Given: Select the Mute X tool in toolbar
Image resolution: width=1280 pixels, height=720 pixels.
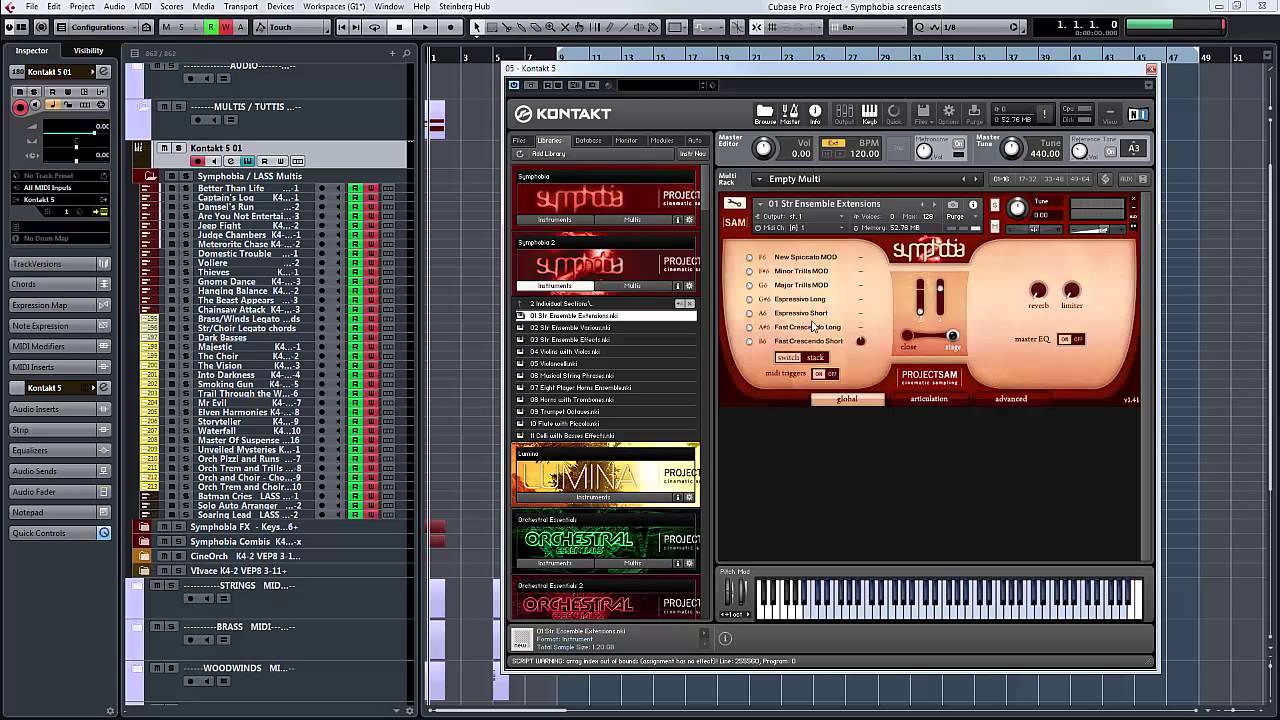Looking at the screenshot, I should 566,27.
